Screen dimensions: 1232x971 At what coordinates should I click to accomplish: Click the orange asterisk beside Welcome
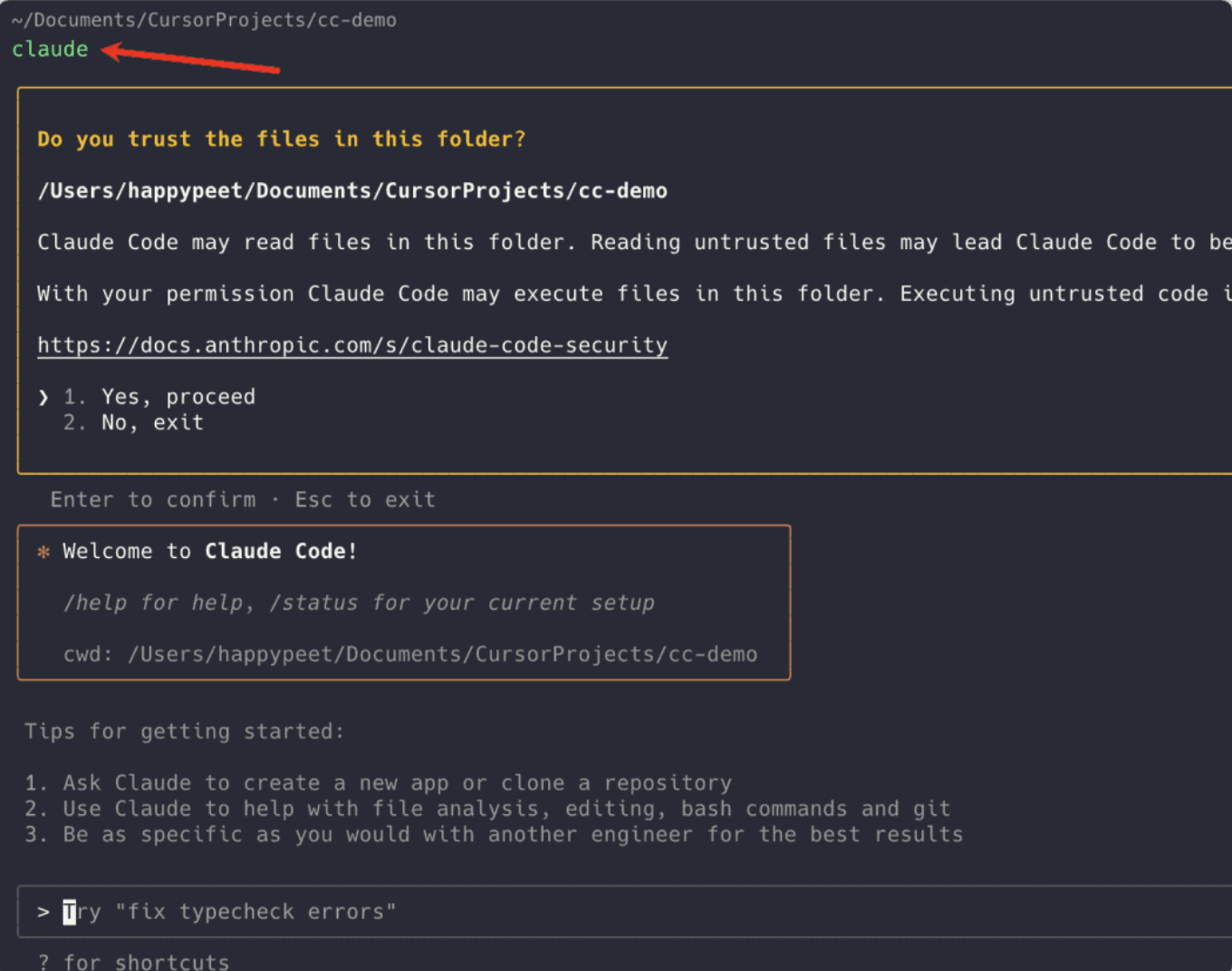click(x=43, y=552)
